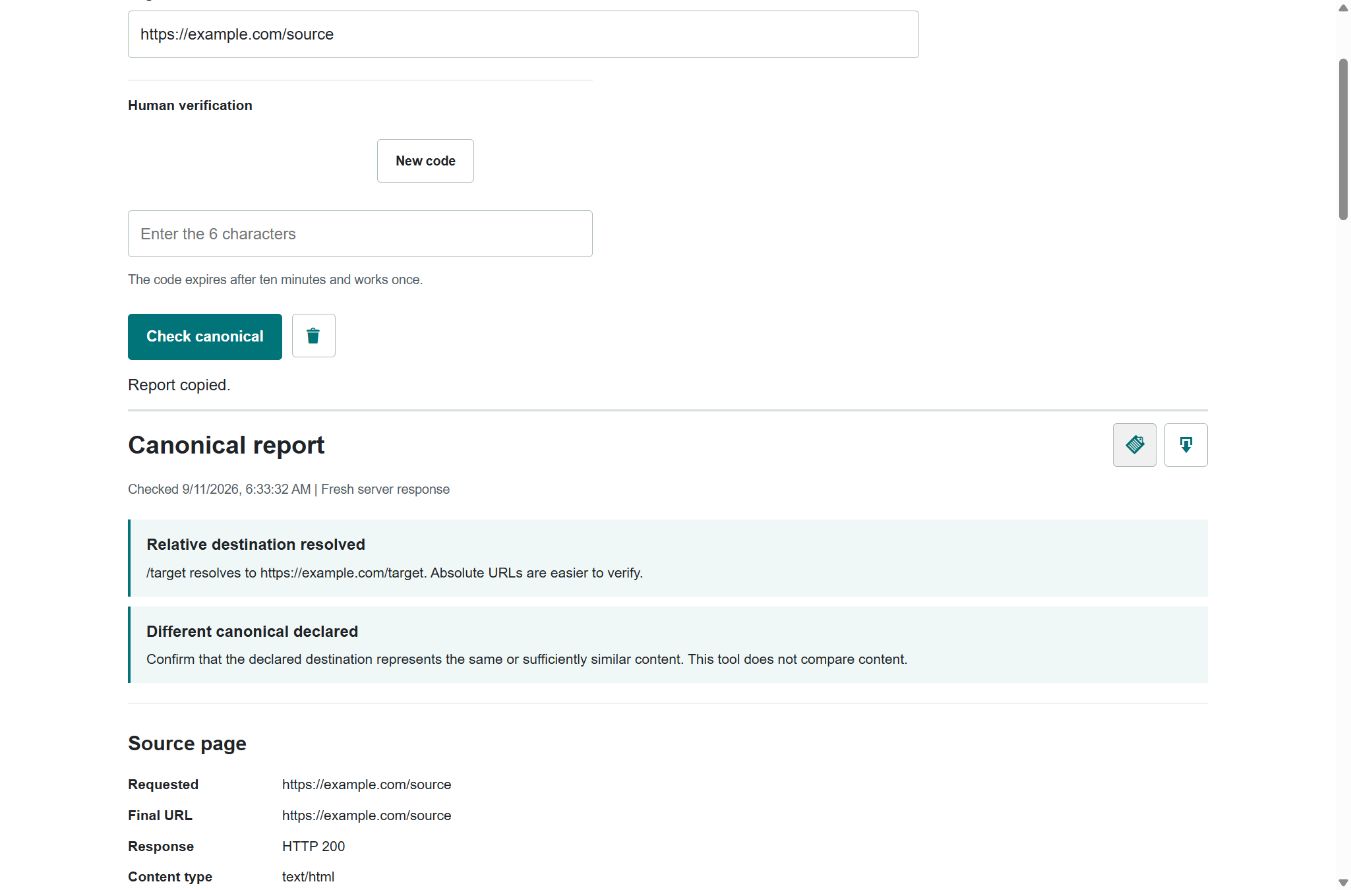Click the 'Requested' row label
This screenshot has width=1351, height=890.
(163, 785)
